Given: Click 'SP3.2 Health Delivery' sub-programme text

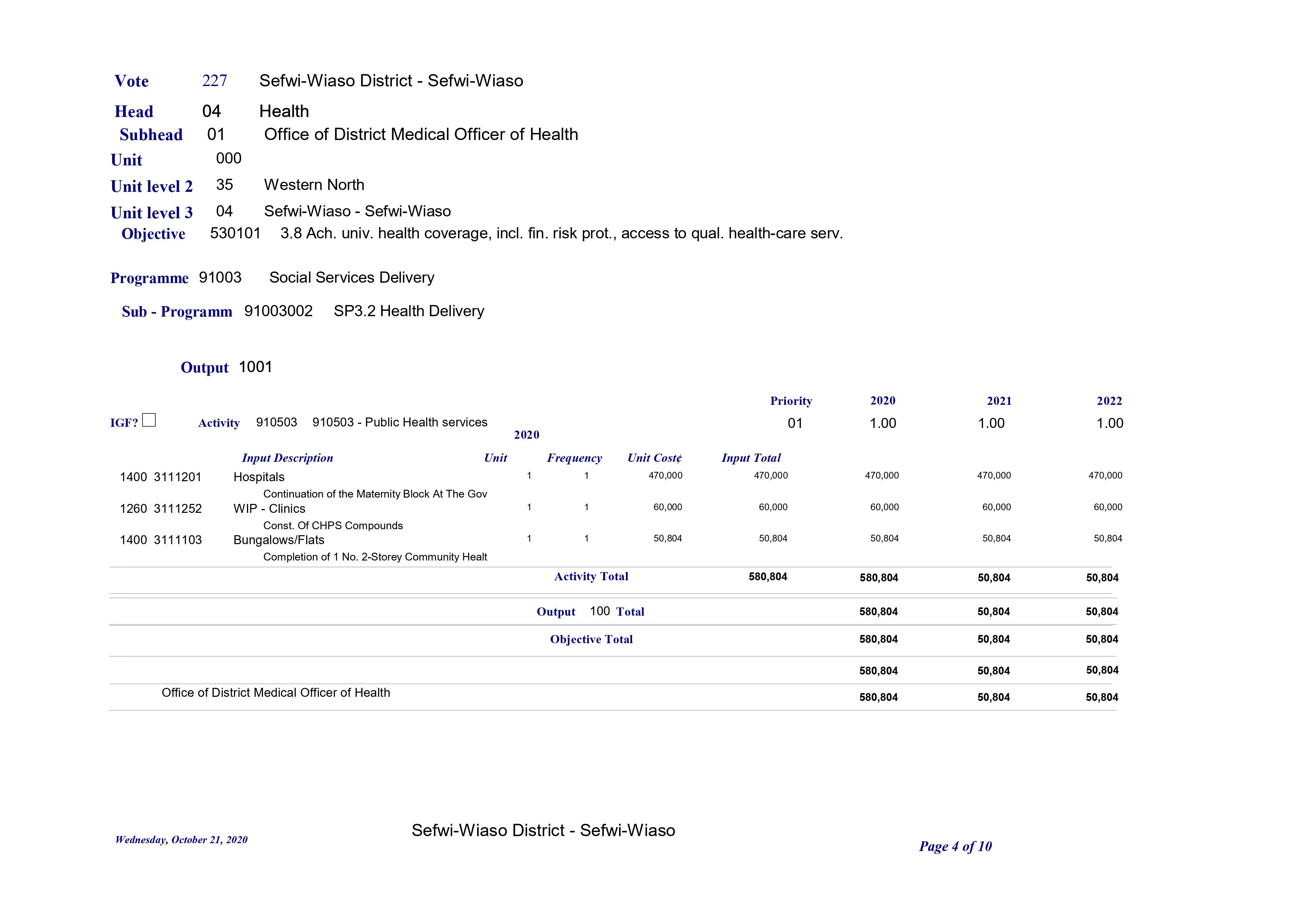Looking at the screenshot, I should pos(409,311).
